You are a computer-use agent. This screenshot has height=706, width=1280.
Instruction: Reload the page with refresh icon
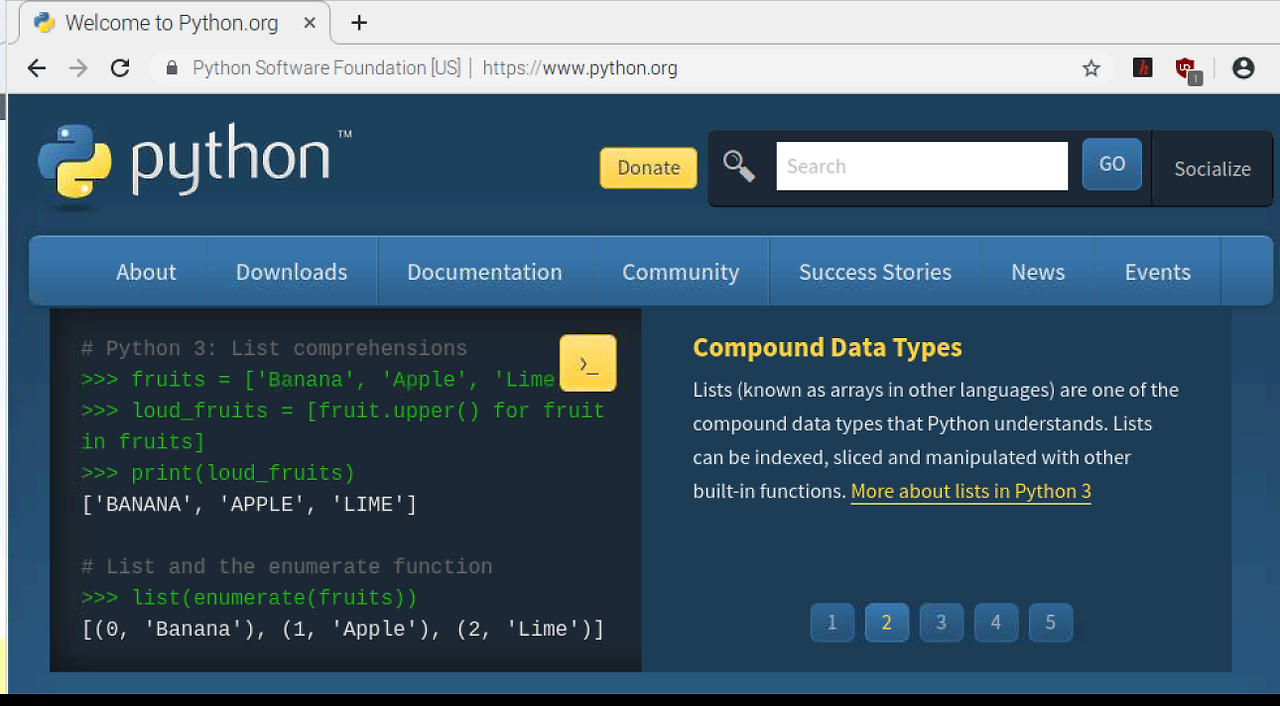point(120,68)
